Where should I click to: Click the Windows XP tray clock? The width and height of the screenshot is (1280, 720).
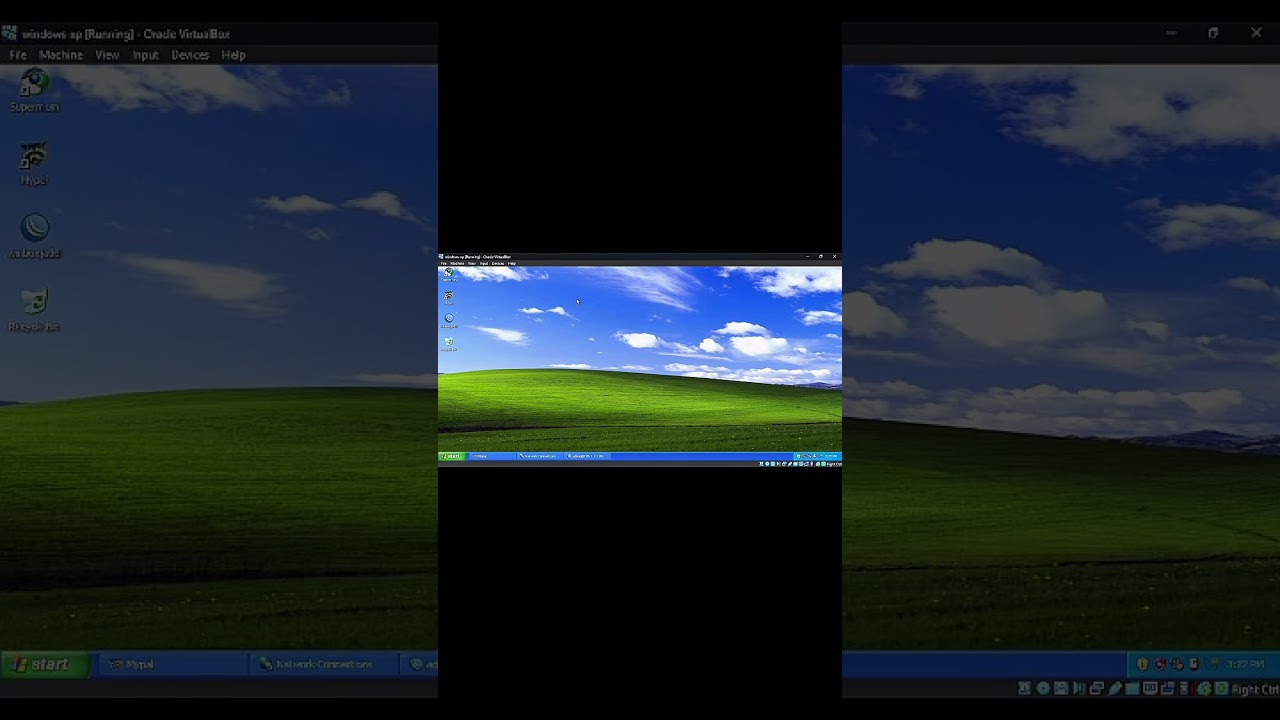(1245, 664)
